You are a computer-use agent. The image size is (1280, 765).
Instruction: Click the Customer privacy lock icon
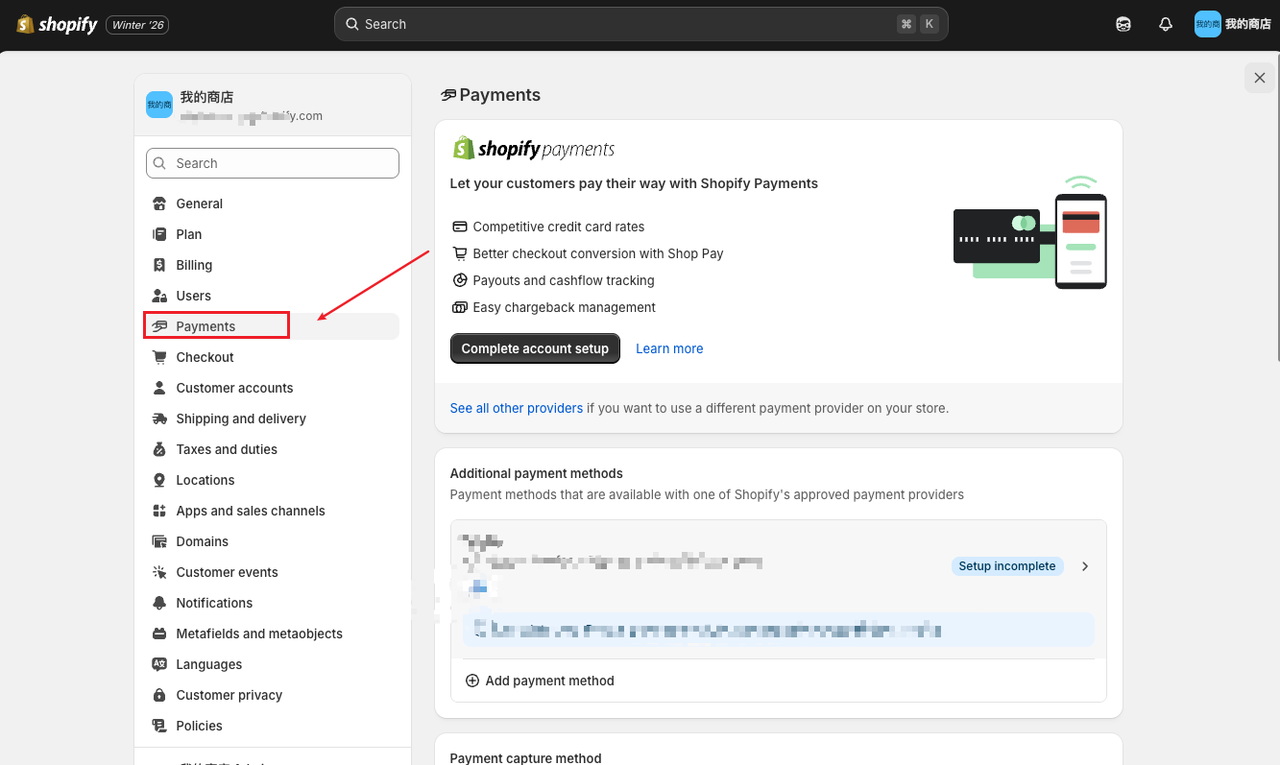(159, 695)
